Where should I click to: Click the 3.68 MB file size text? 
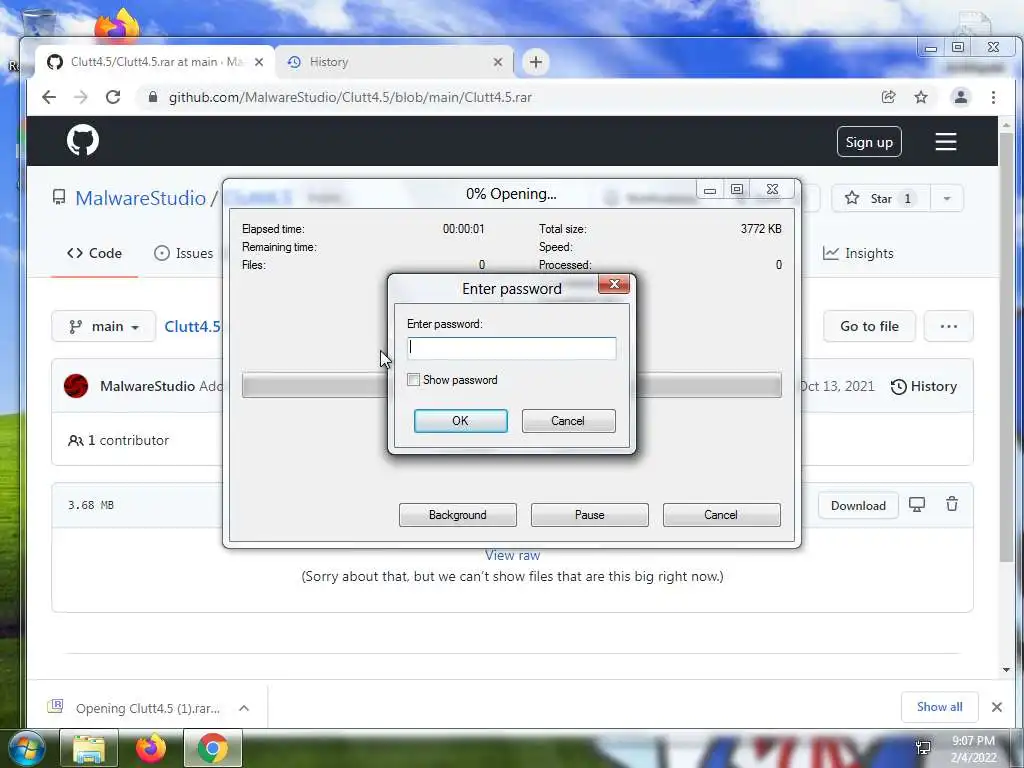91,505
